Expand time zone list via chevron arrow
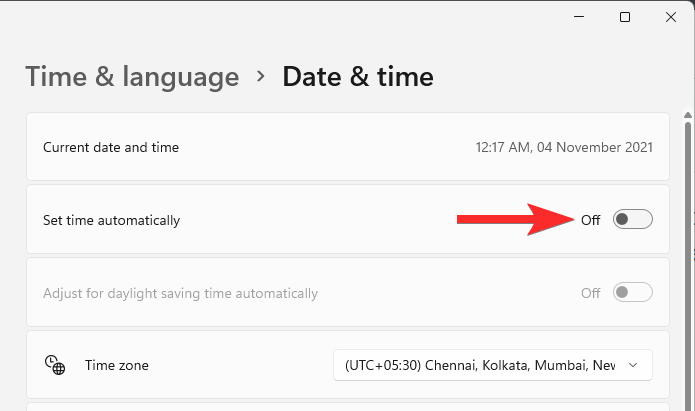 click(x=633, y=365)
